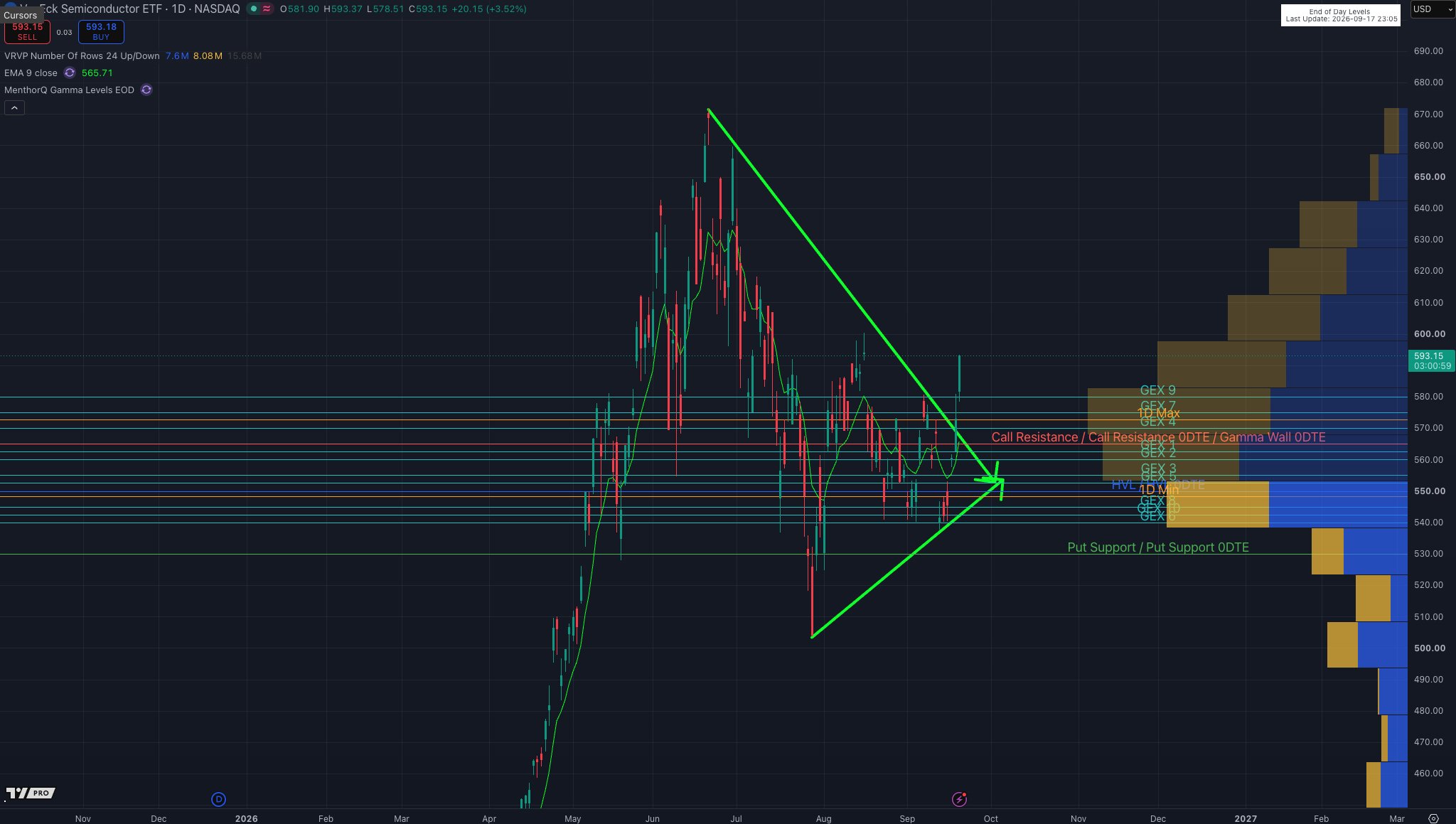
Task: Click the pink data status wave icon
Action: (x=267, y=9)
